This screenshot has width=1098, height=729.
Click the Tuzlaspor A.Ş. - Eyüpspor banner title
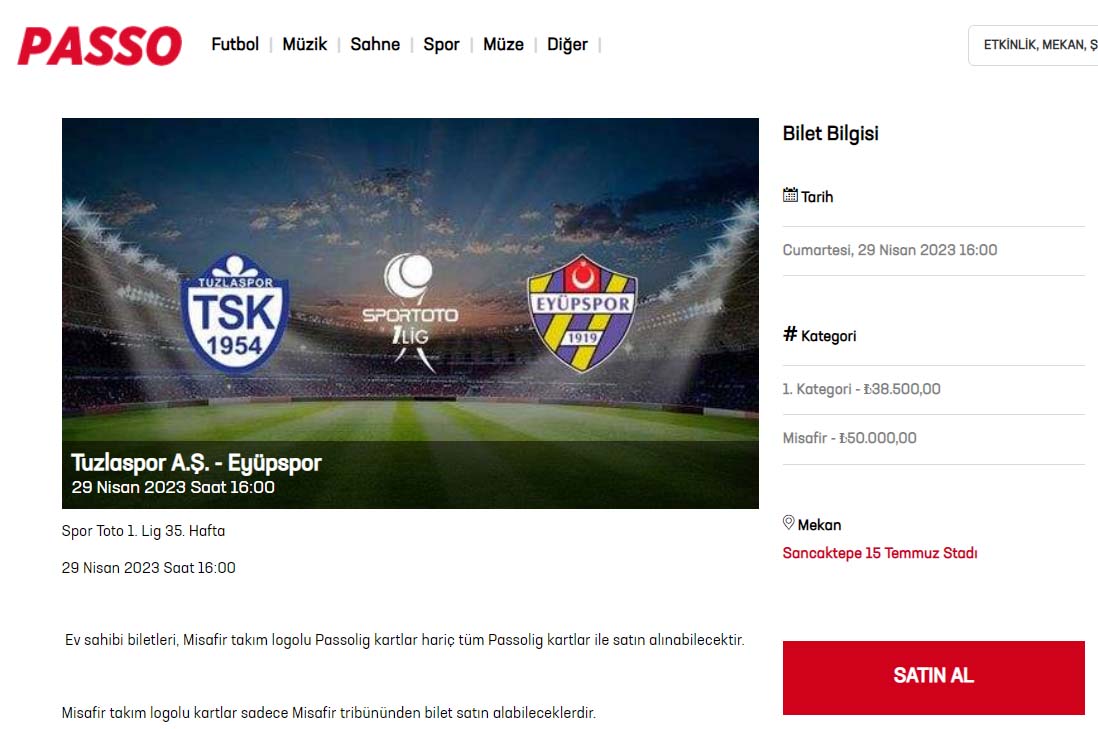(196, 463)
